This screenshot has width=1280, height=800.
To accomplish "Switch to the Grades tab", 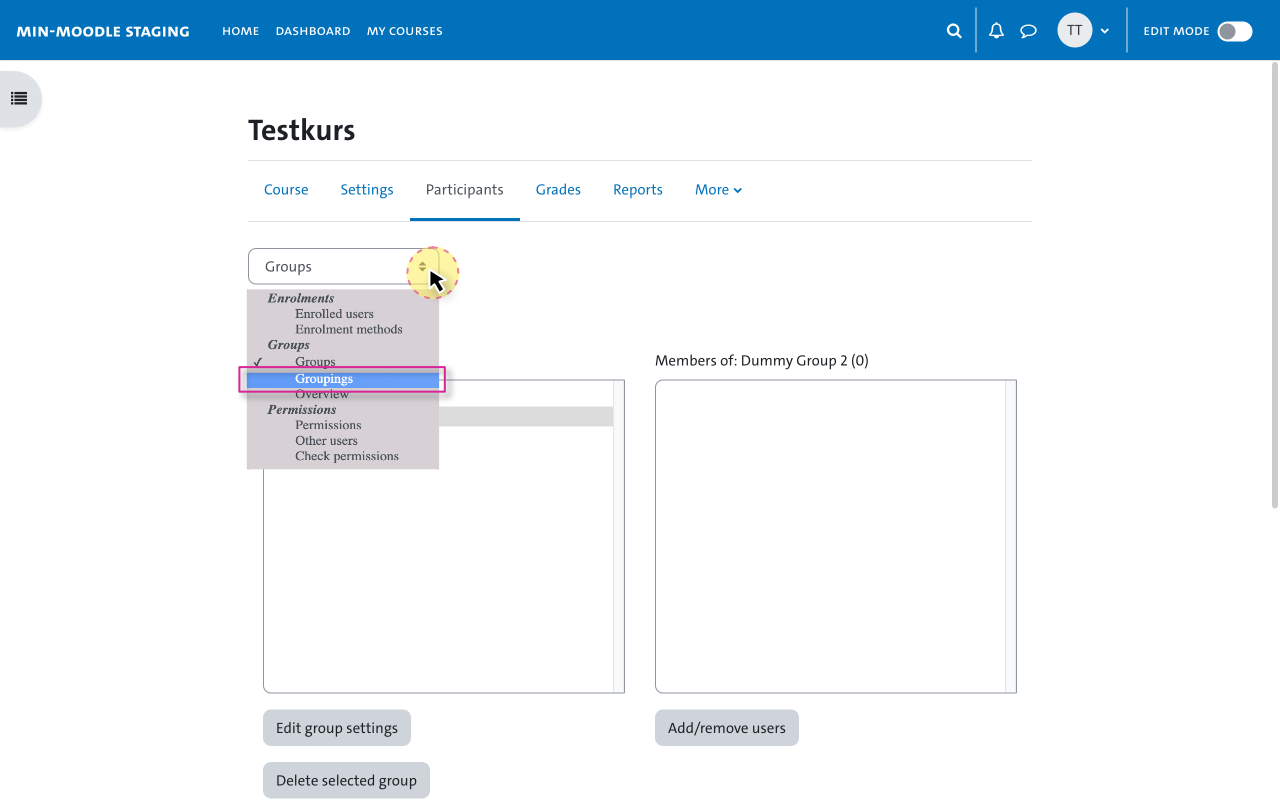I will 558,190.
